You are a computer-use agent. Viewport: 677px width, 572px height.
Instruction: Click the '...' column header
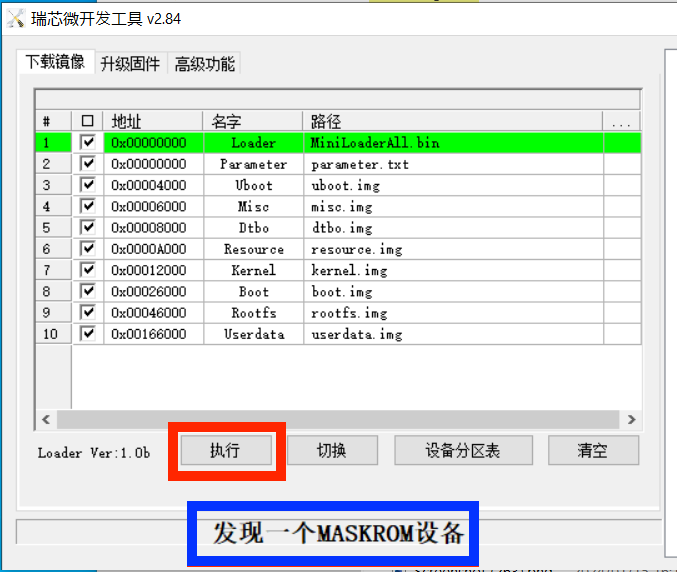621,121
